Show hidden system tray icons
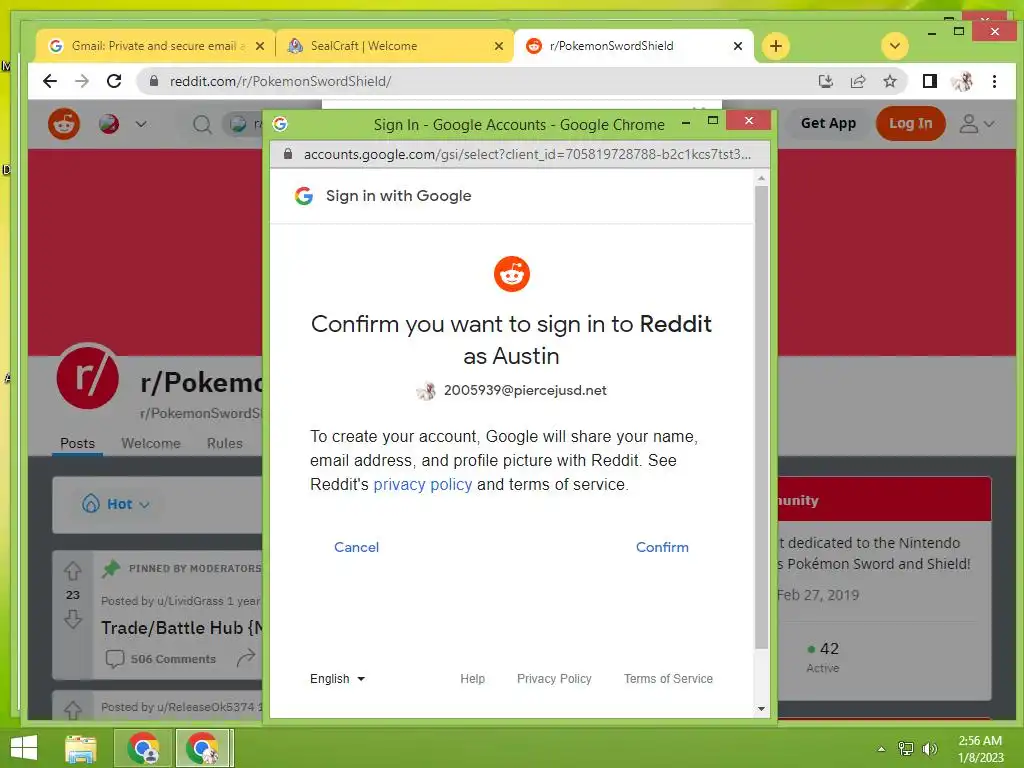Screen dimensions: 1024x768 [x=882, y=749]
